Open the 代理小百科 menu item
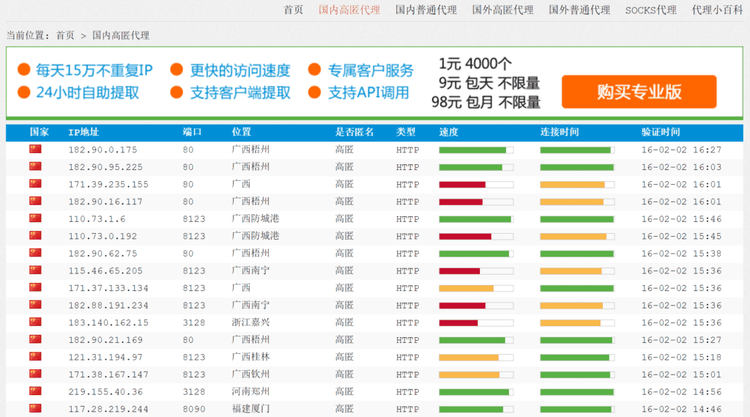This screenshot has height=417, width=750. (716, 10)
